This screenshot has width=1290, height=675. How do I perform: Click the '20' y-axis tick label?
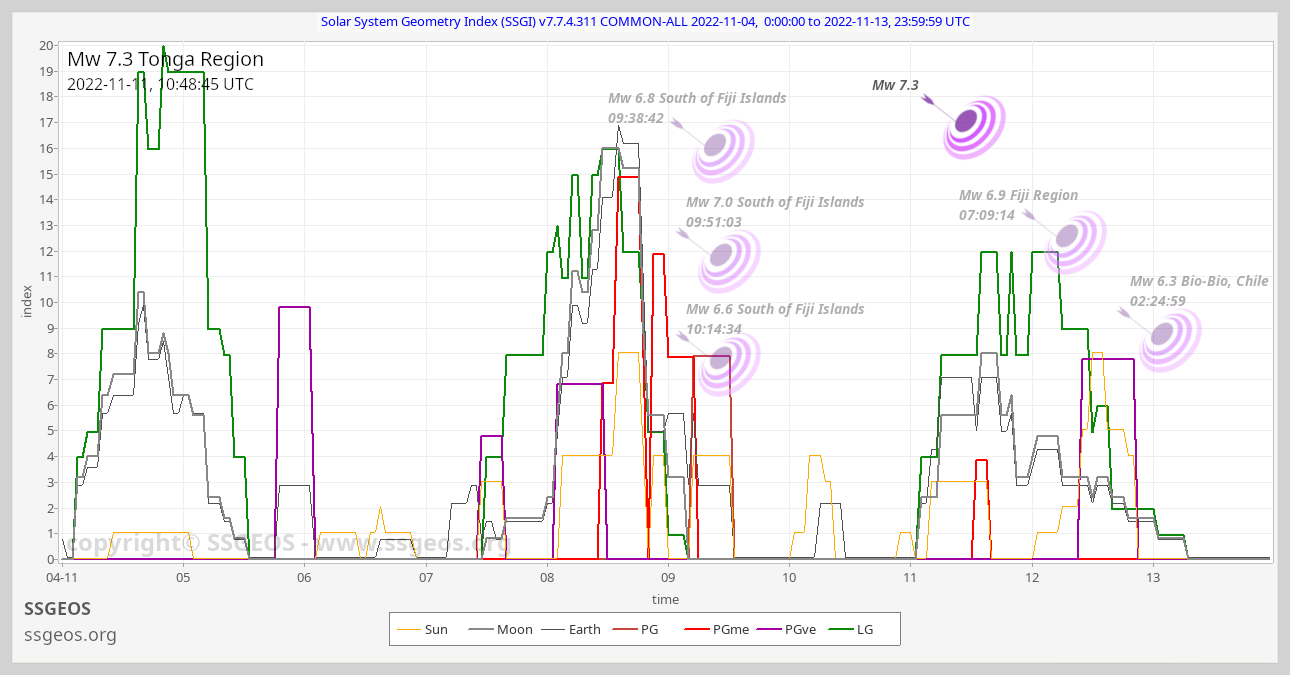pos(47,45)
